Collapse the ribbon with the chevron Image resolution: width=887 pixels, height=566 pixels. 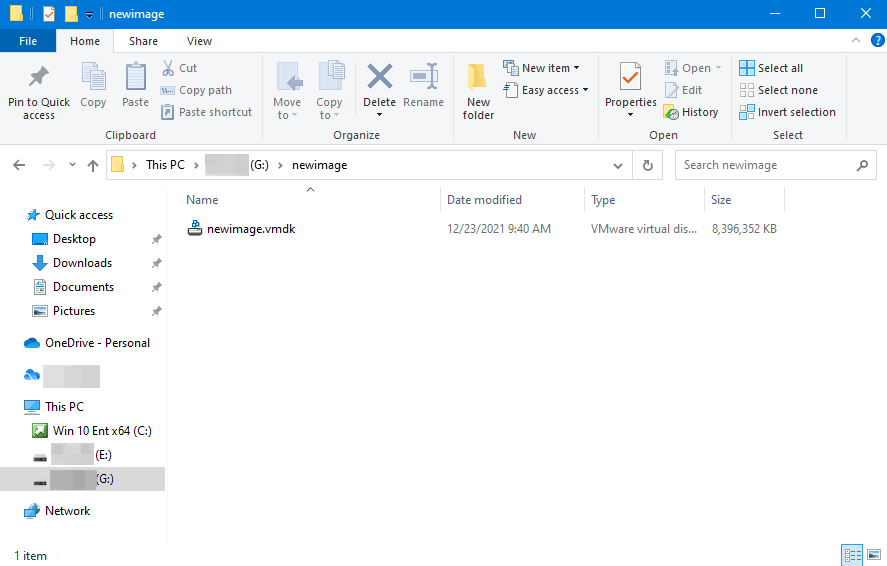point(856,40)
